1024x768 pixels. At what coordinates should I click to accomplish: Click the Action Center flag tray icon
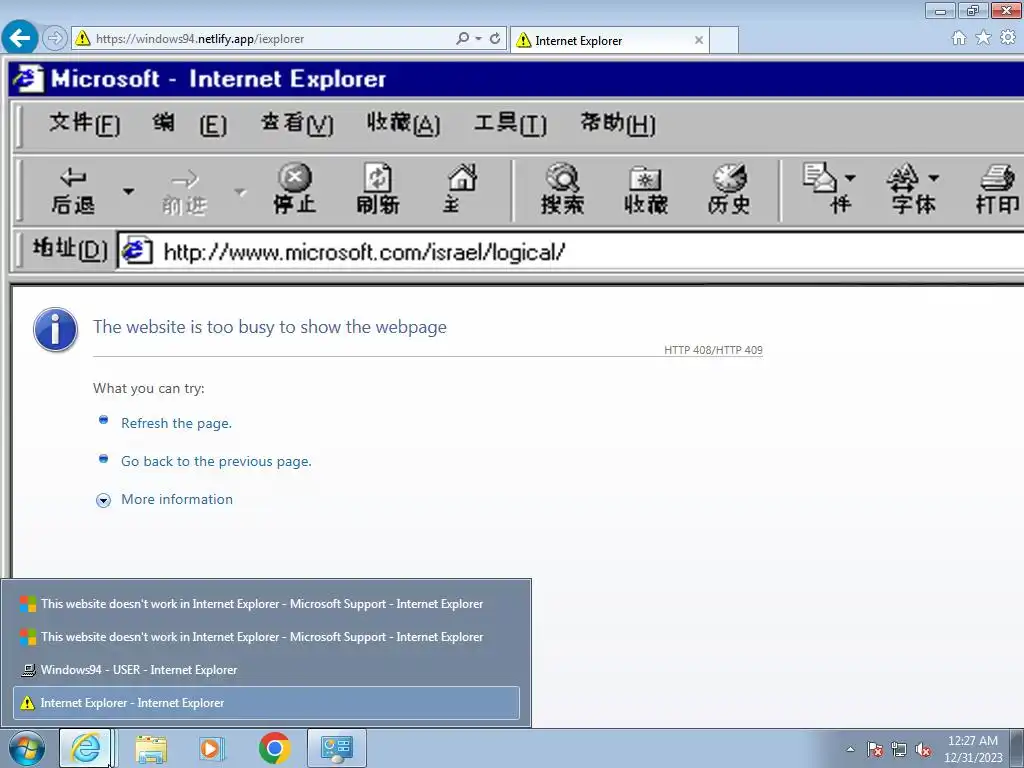coord(875,749)
